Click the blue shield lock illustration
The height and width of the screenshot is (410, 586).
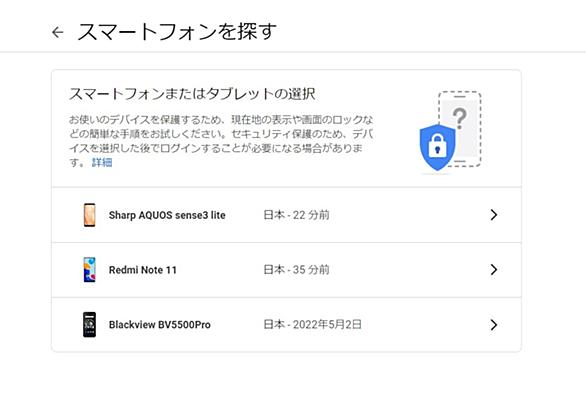438,148
